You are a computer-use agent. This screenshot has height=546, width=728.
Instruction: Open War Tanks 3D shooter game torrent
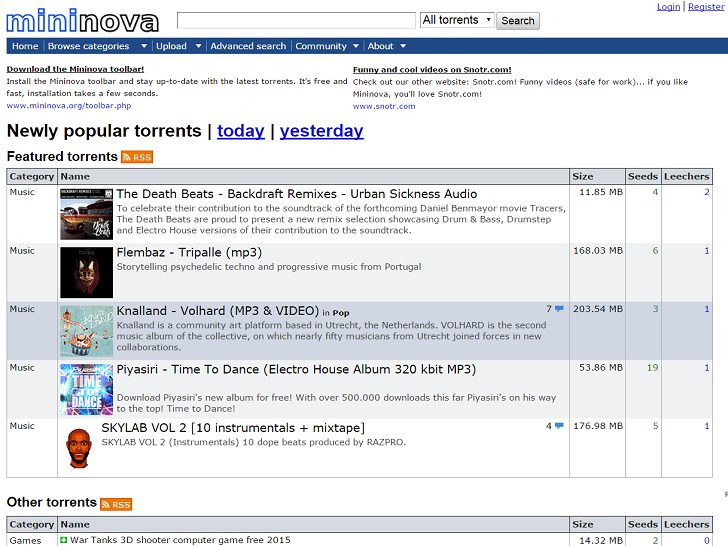pos(180,540)
